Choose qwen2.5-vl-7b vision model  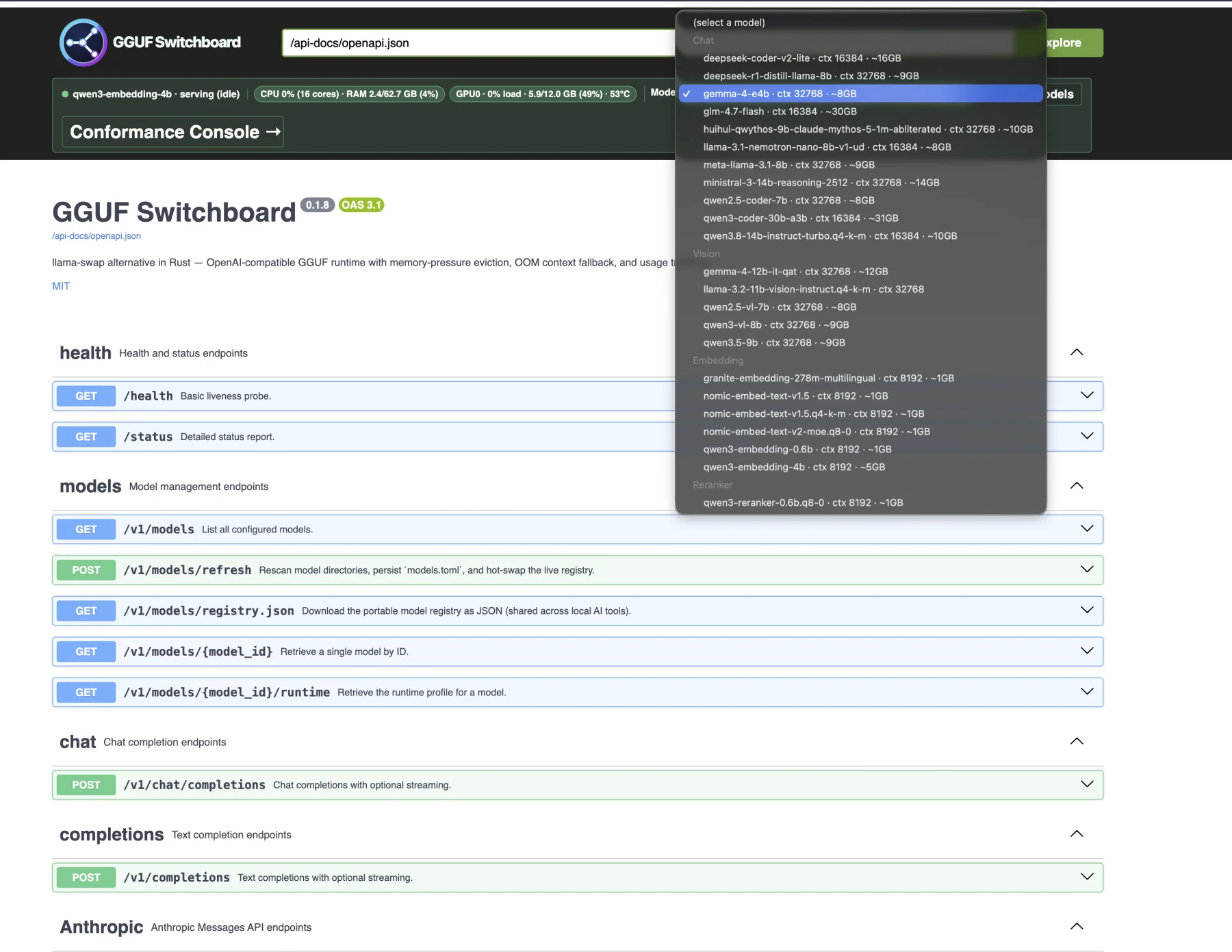[x=860, y=307]
